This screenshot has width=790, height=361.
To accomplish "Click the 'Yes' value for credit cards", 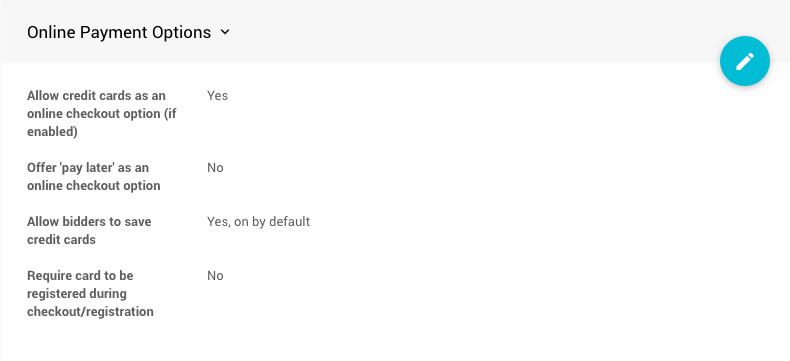I will (217, 96).
